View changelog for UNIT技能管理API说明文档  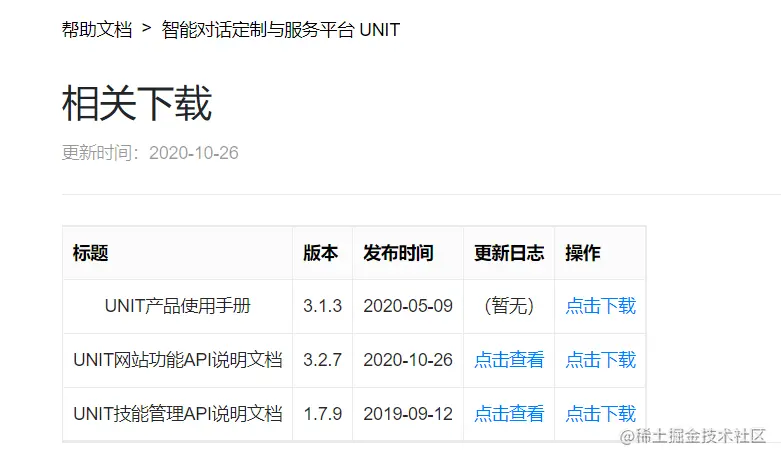tap(509, 413)
